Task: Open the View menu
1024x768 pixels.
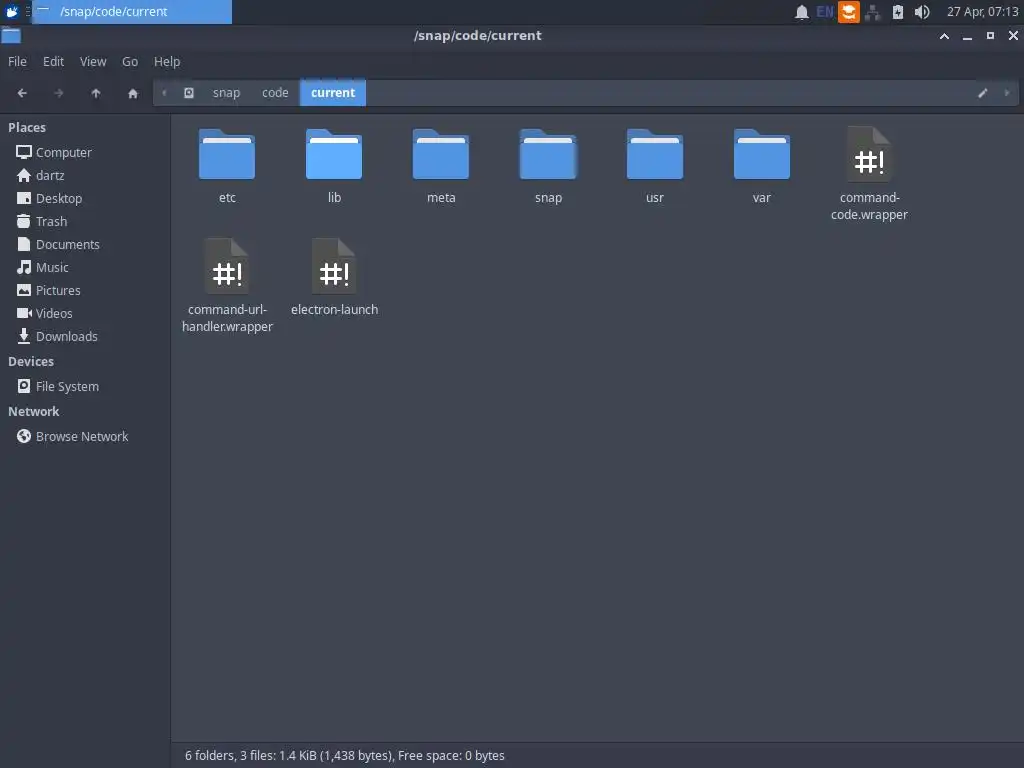Action: tap(93, 61)
